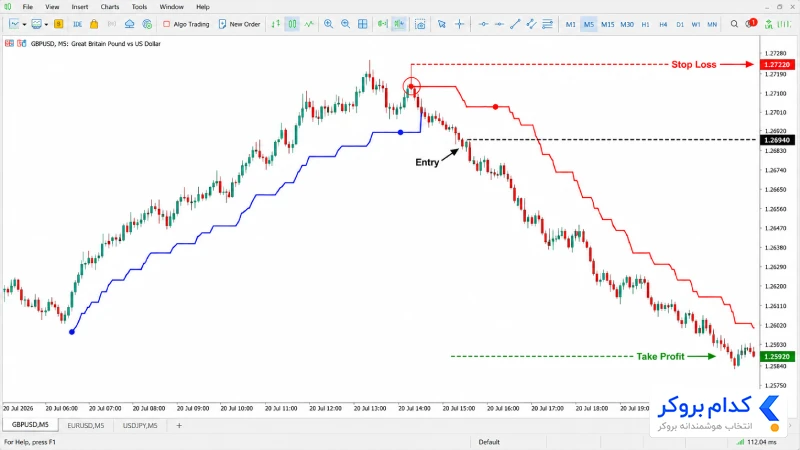Open the objects list tool icon
Viewport: 800px width, 450px height.
click(547, 24)
